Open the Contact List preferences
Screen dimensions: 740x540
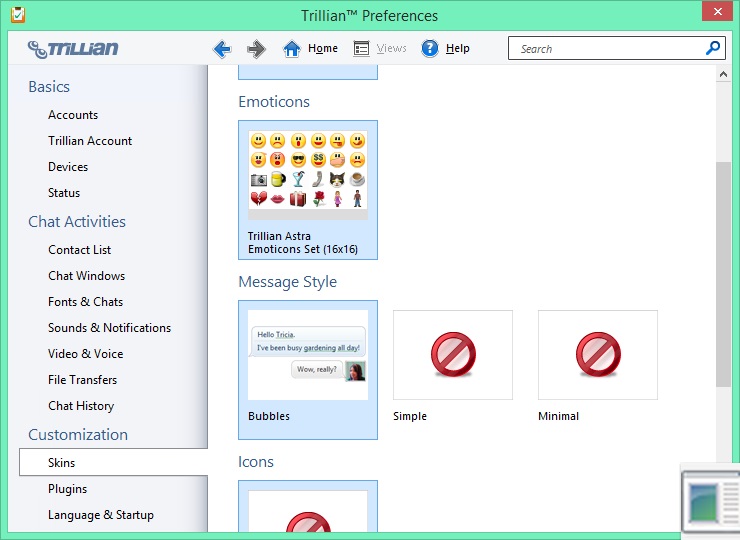80,250
